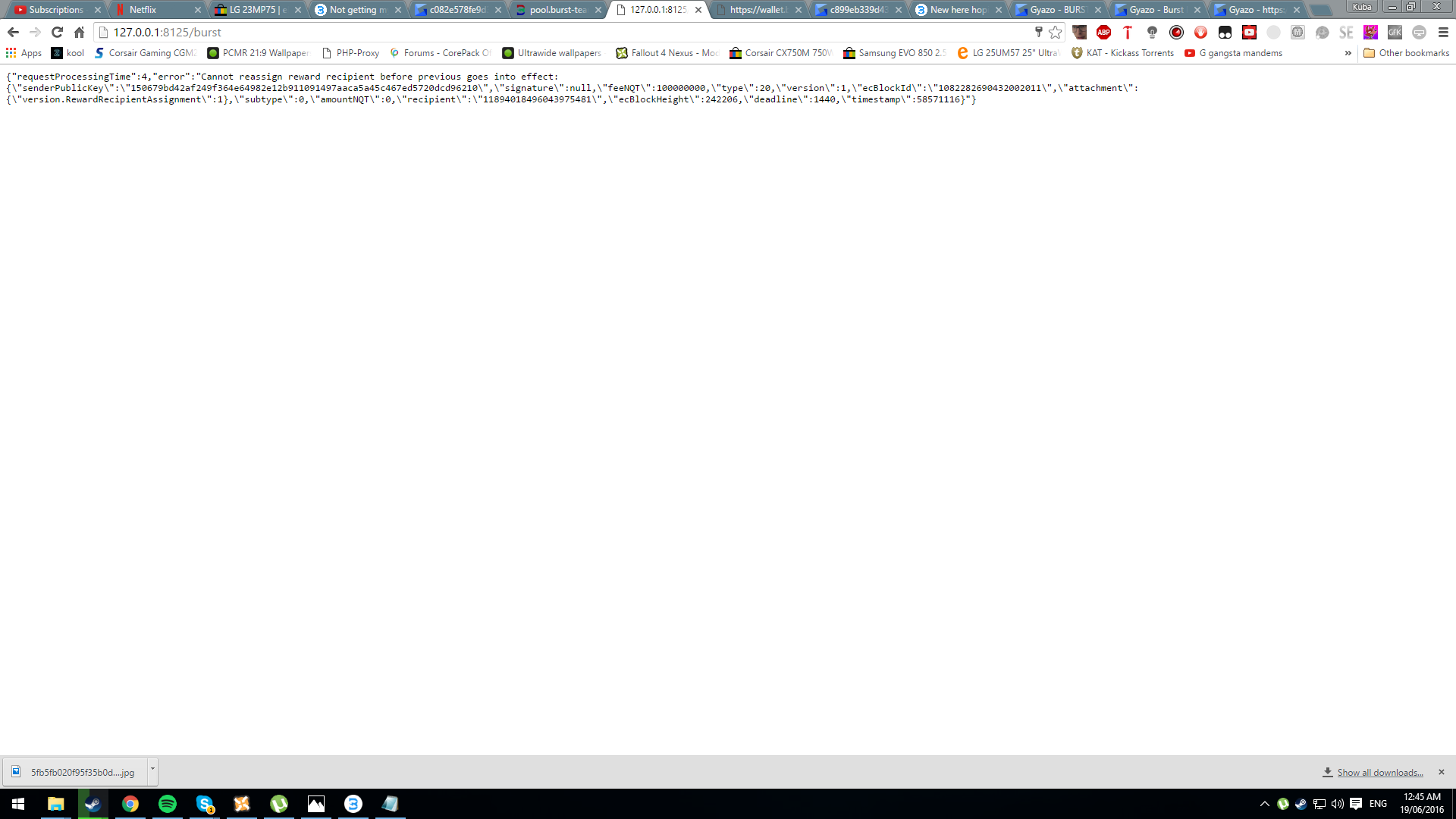This screenshot has width=1456, height=819.
Task: Open the Chrome hamburger menu
Action: tap(1442, 33)
